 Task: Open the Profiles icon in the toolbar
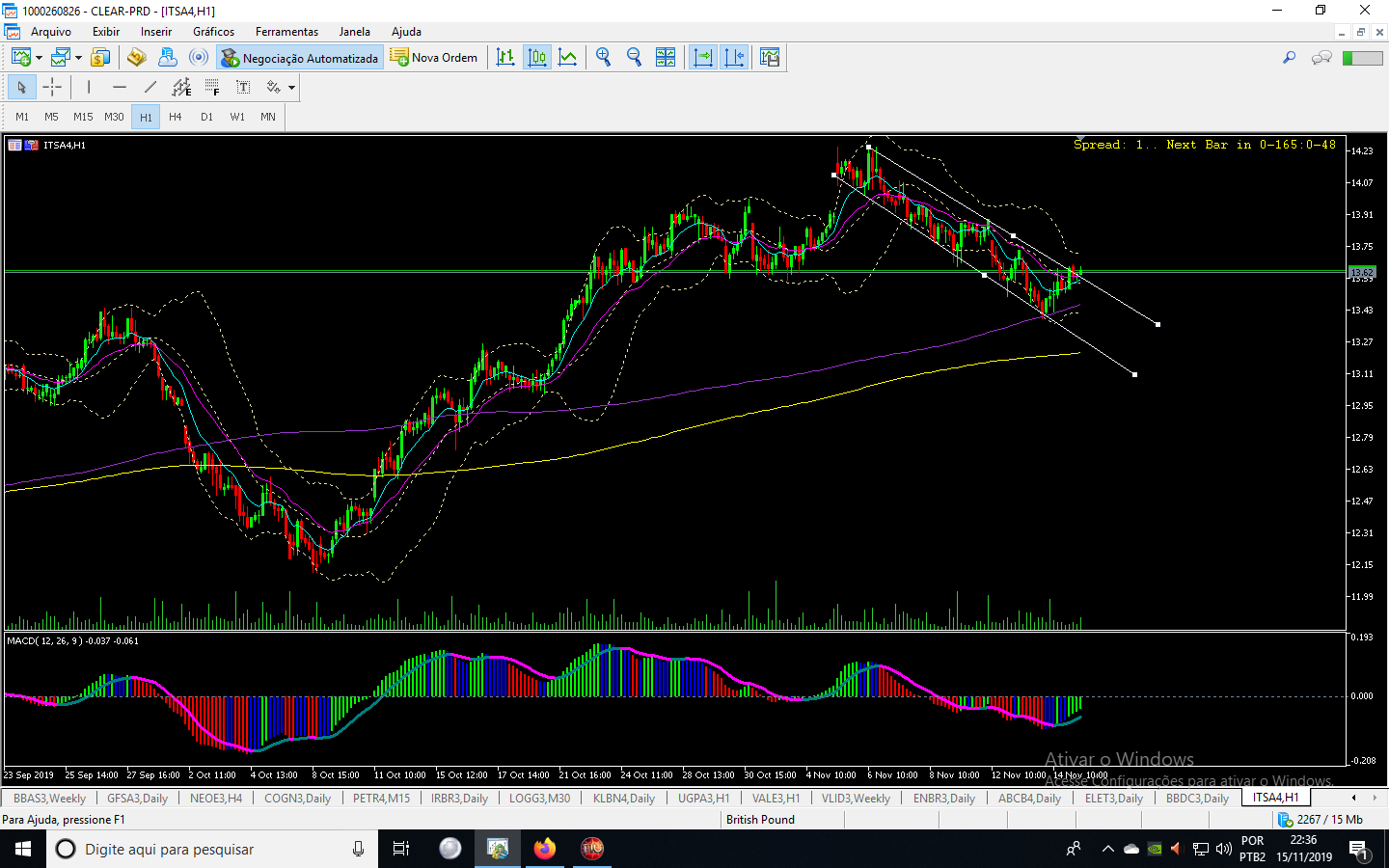pyautogui.click(x=61, y=58)
